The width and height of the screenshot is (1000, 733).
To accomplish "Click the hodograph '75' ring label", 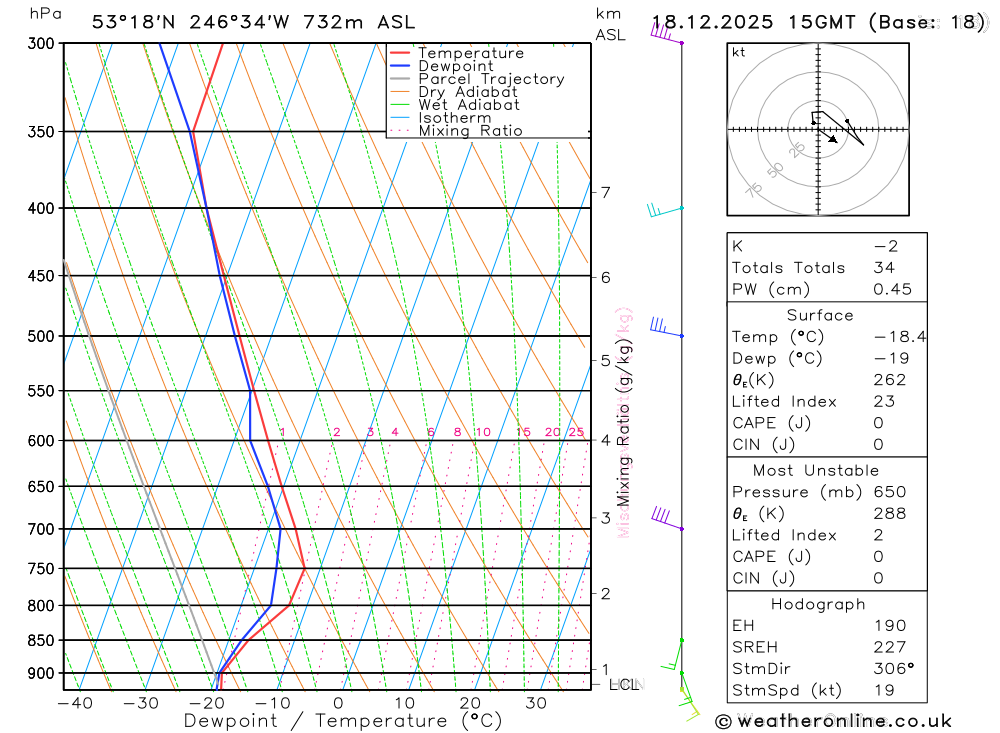I will [x=754, y=190].
